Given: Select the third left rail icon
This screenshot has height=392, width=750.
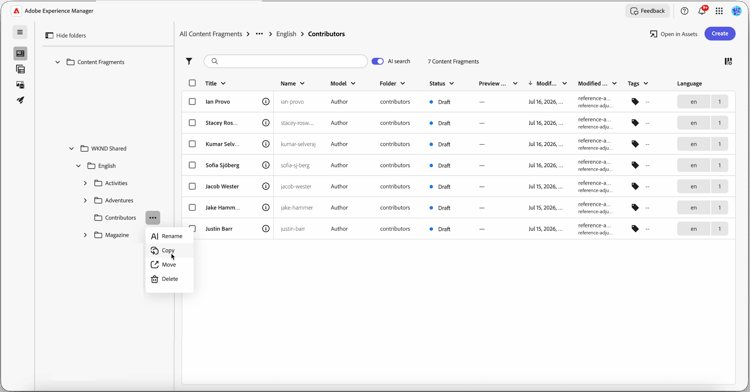Looking at the screenshot, I should pos(20,85).
